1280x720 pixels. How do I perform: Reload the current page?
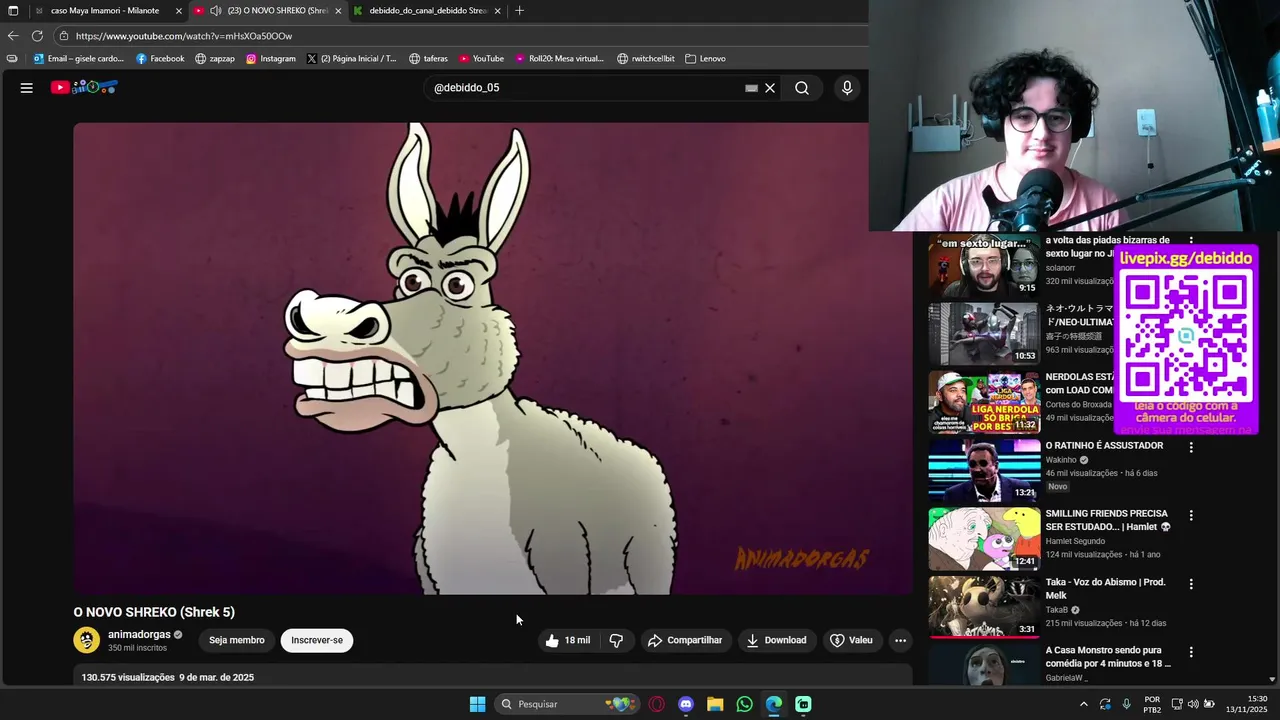pyautogui.click(x=37, y=36)
